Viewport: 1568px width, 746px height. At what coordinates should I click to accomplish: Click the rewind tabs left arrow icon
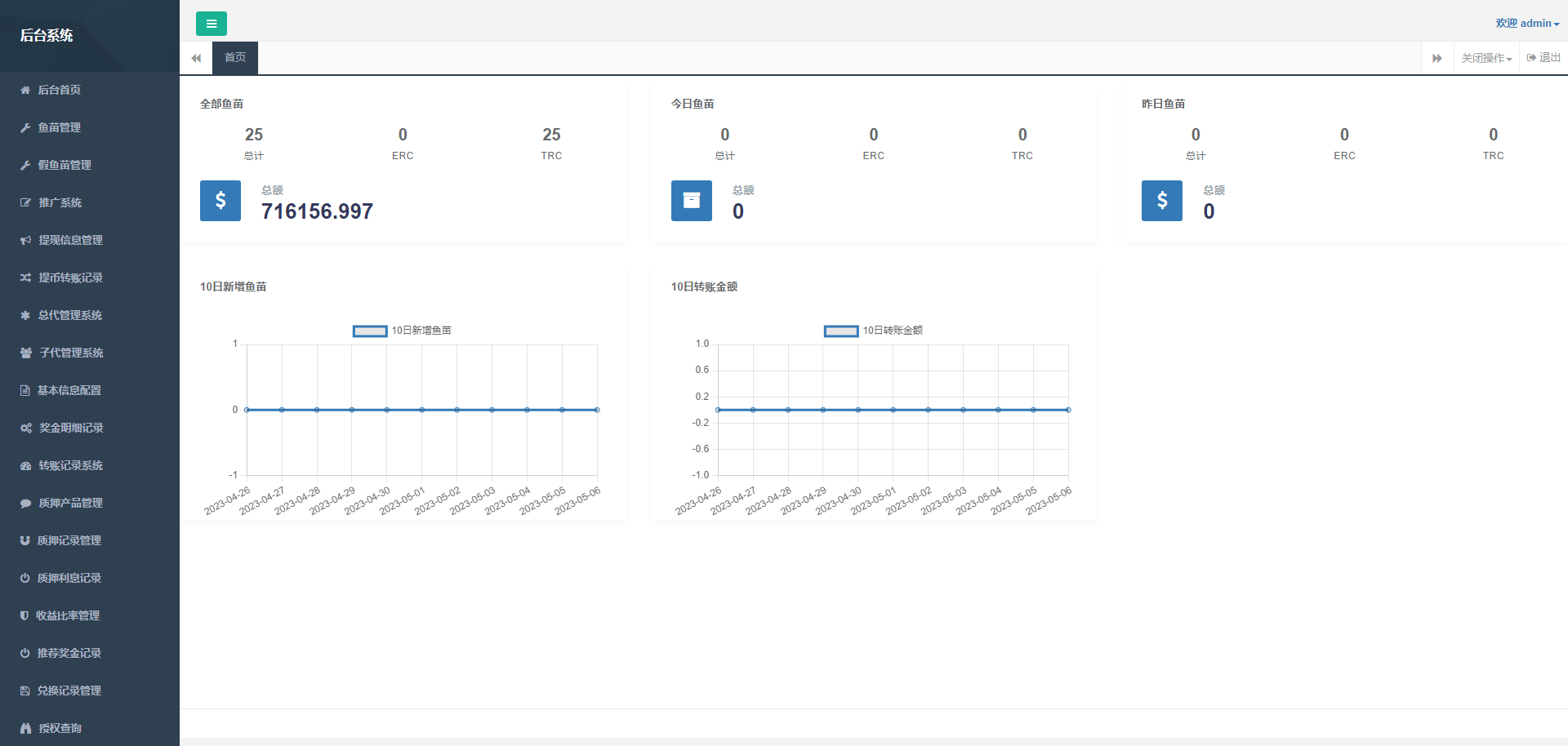pyautogui.click(x=196, y=58)
